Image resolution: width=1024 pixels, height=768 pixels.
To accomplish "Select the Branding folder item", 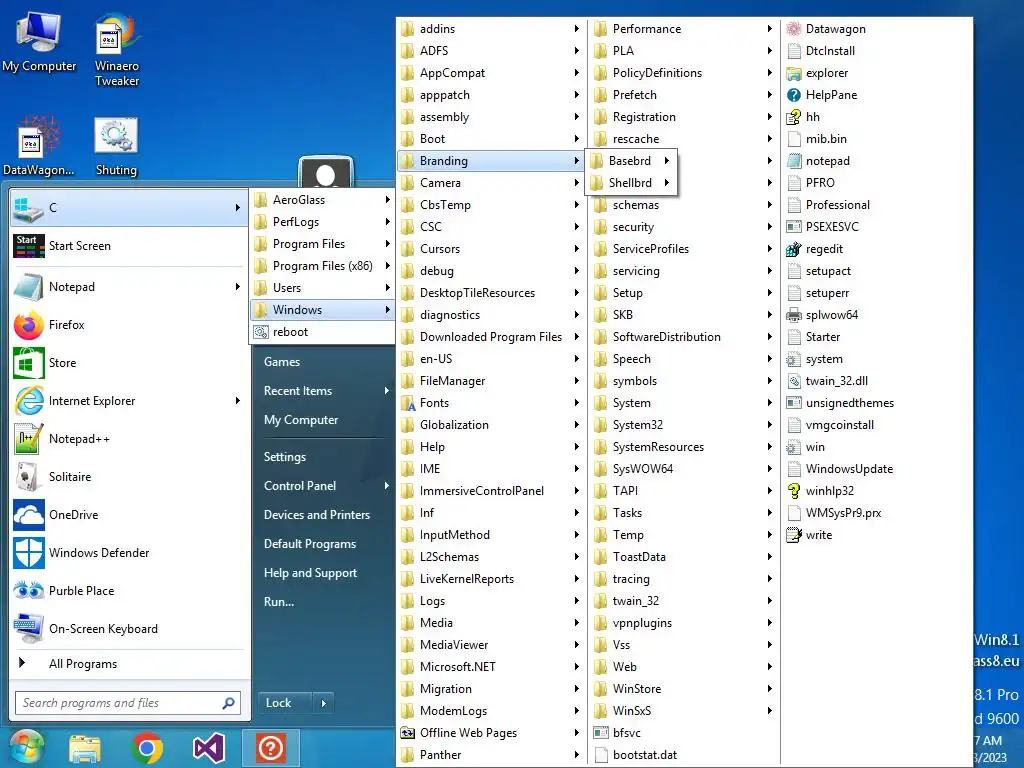I will click(x=490, y=161).
